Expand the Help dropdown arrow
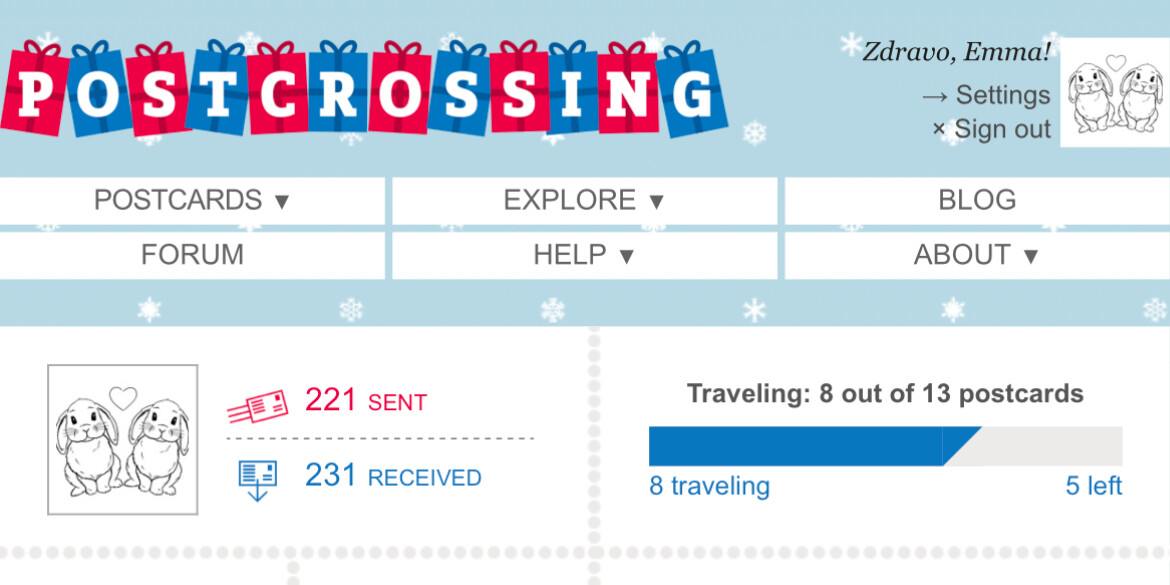The width and height of the screenshot is (1170, 585). point(627,257)
